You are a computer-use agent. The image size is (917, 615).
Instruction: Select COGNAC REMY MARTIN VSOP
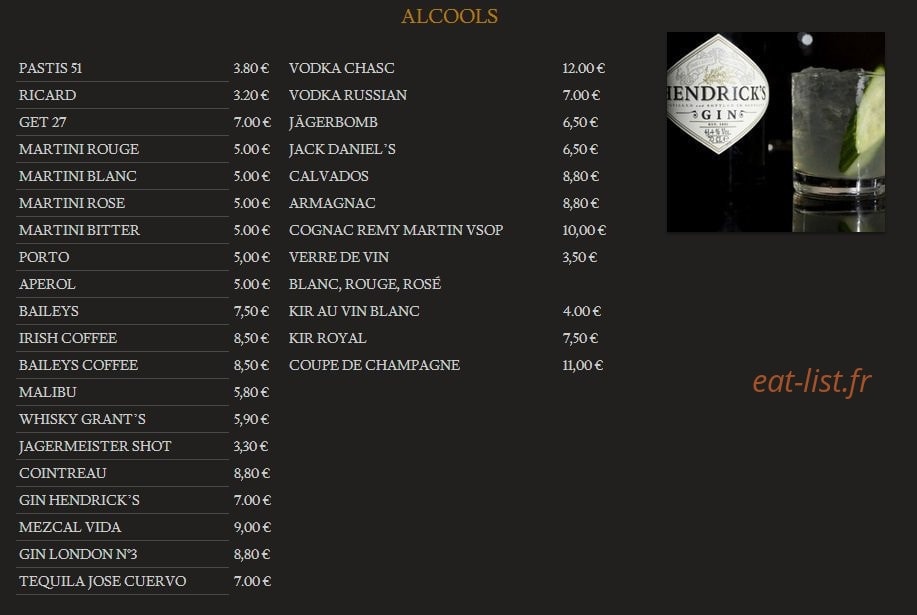click(x=396, y=230)
